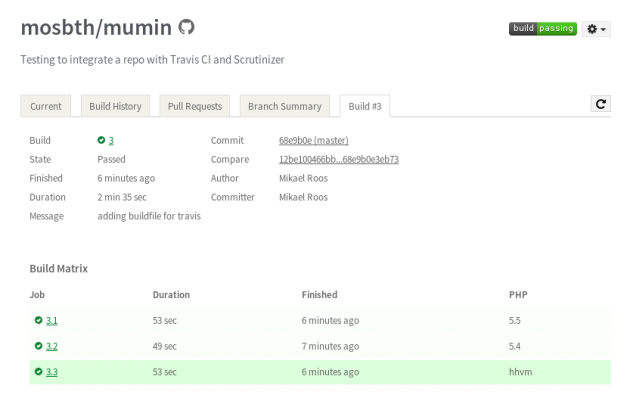Click the green check icon for job 3.3
The width and height of the screenshot is (630, 398).
(38, 371)
